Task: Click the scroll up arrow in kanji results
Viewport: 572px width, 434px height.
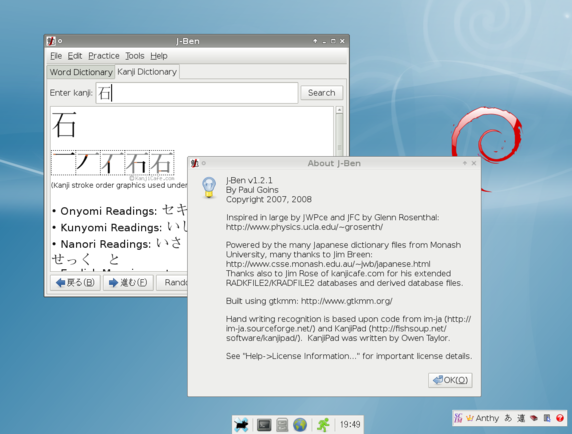Action: [x=339, y=110]
